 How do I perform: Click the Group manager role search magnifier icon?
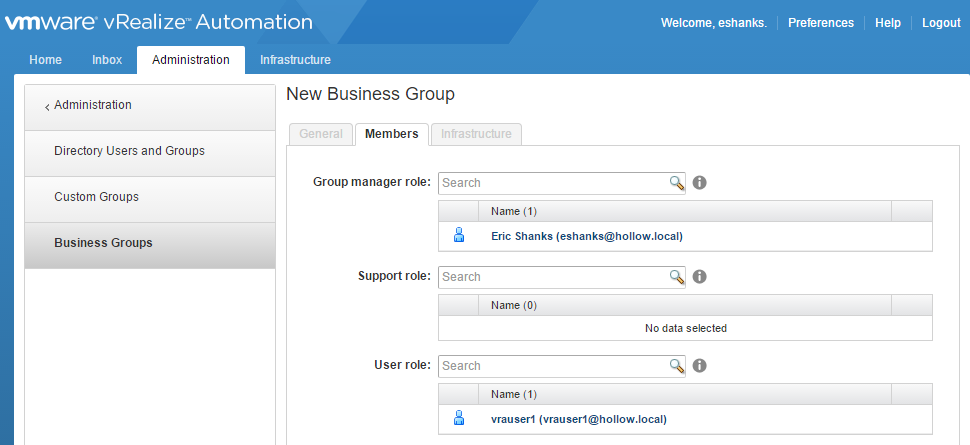677,183
